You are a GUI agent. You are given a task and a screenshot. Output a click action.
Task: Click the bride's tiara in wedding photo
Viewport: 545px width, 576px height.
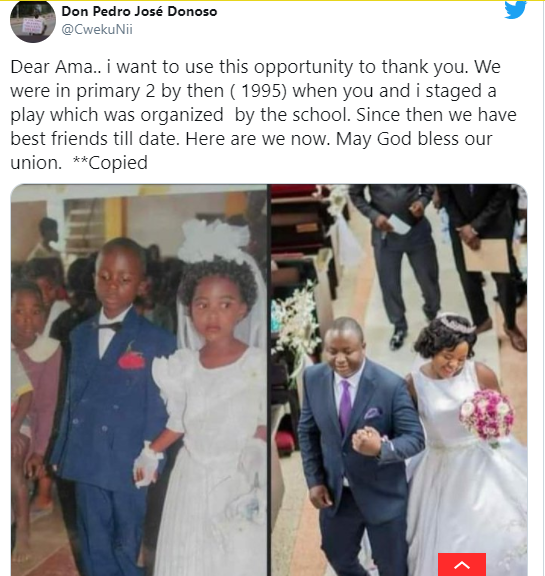pos(456,323)
